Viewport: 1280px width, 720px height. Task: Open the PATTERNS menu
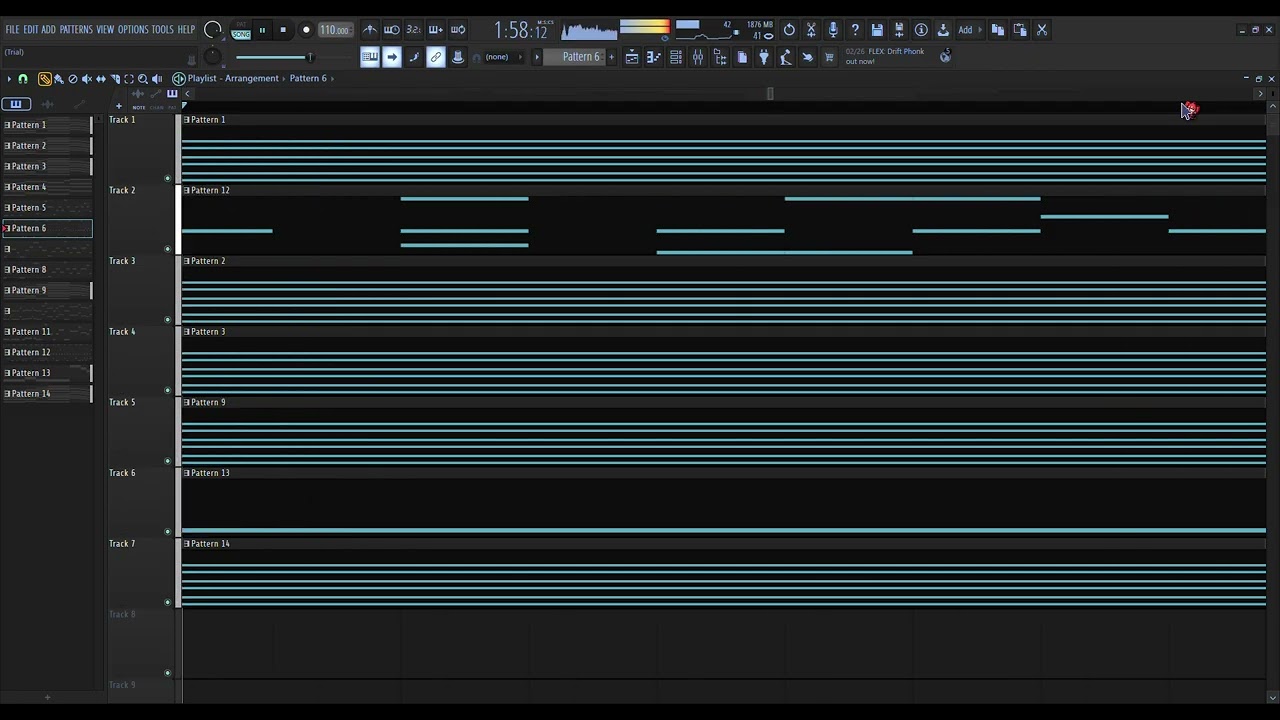[x=76, y=30]
